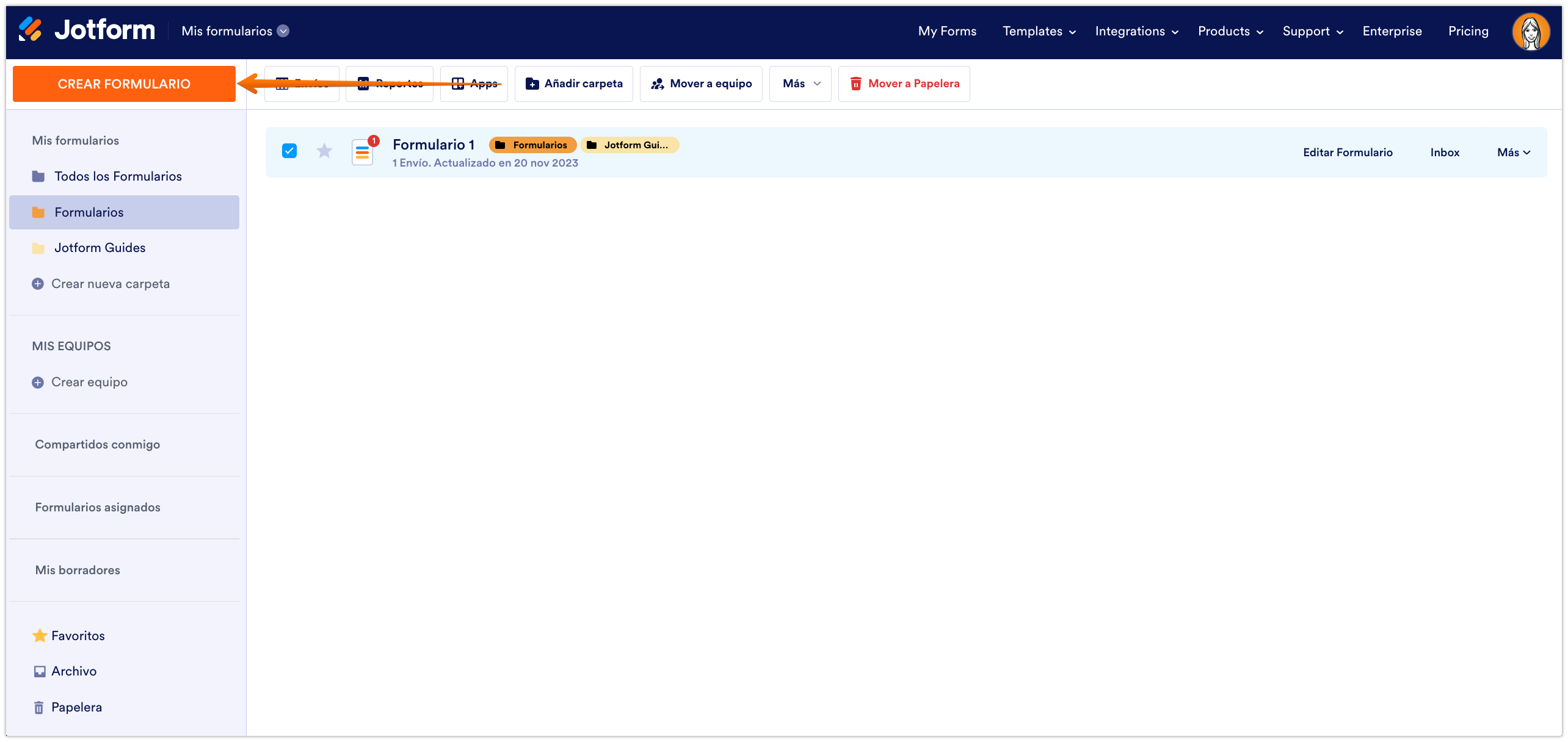The image size is (1568, 742).
Task: Open the Más toolbar dropdown
Action: [800, 84]
